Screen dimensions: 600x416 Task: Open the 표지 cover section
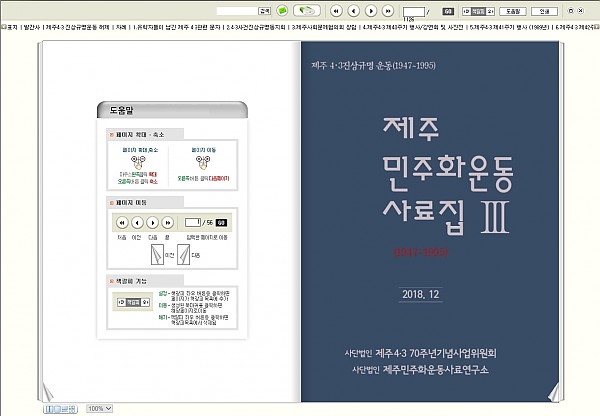[12, 28]
